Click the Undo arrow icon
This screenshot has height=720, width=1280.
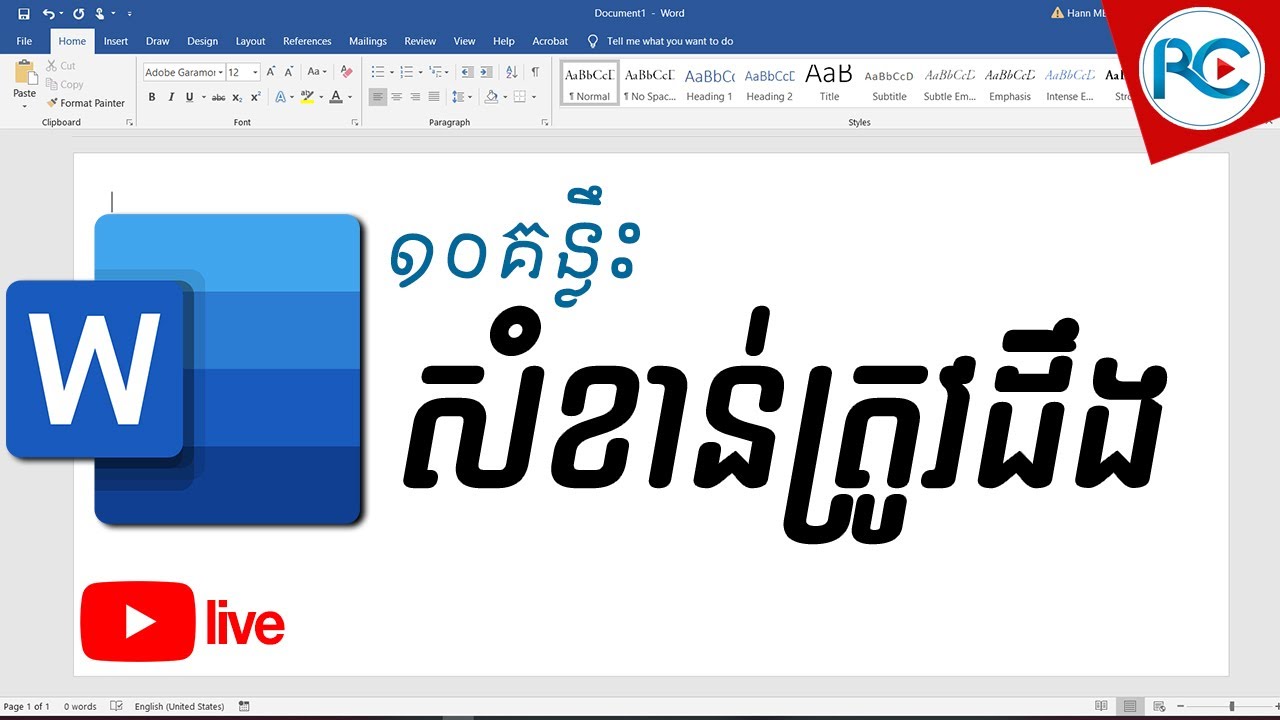tap(48, 13)
